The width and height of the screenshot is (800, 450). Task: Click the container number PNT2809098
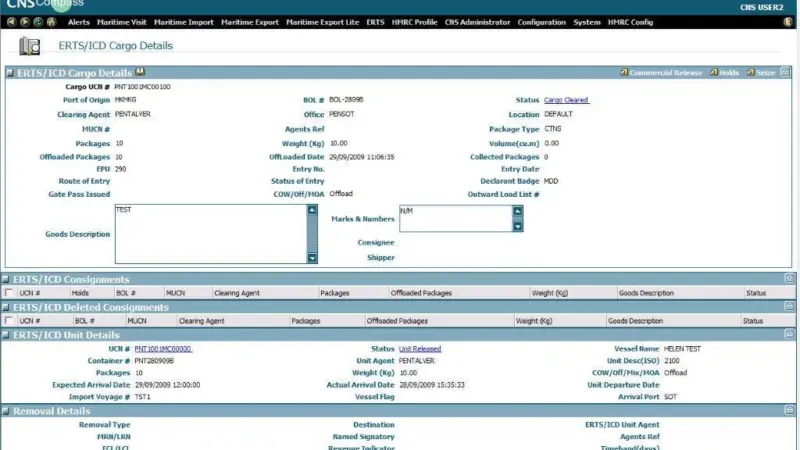pos(154,361)
